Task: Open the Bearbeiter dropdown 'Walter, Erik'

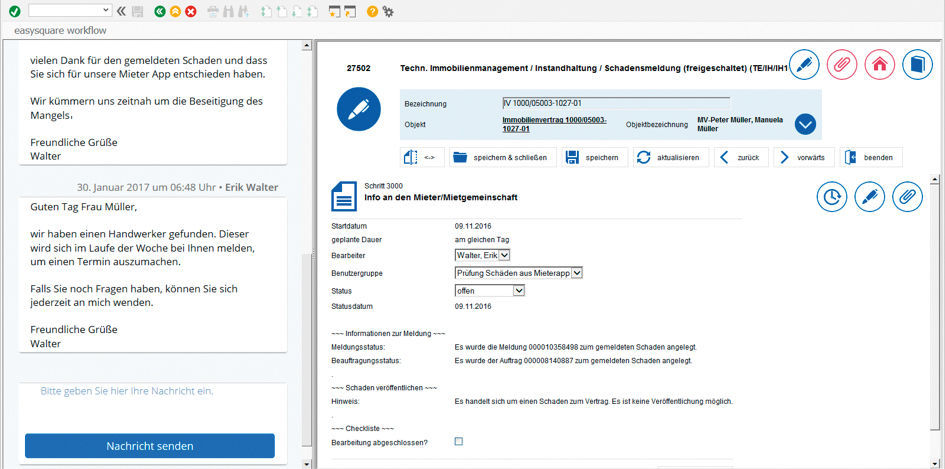Action: pyautogui.click(x=482, y=255)
